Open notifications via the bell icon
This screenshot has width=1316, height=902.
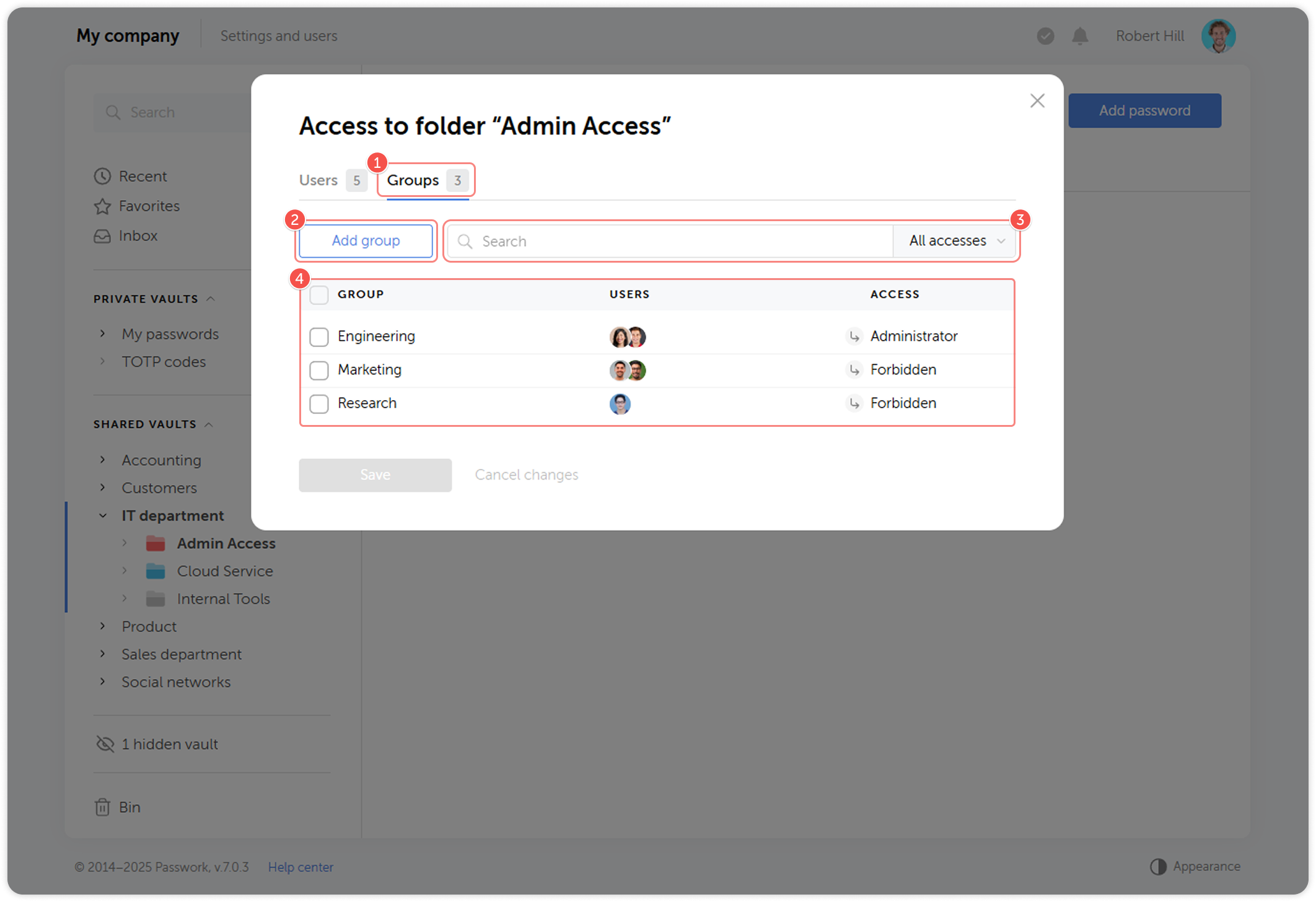pyautogui.click(x=1080, y=35)
